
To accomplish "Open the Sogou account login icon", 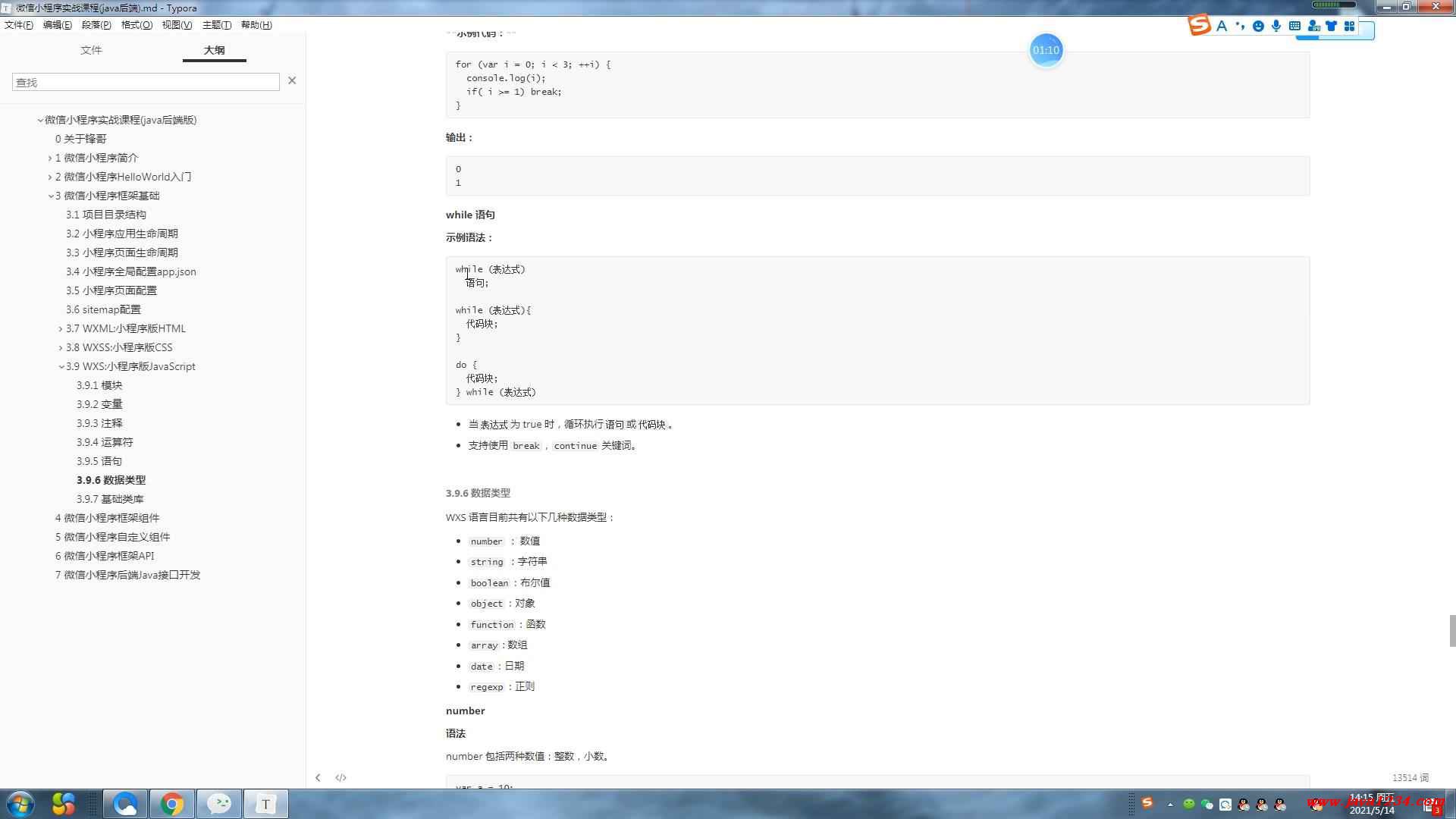I will (1313, 26).
